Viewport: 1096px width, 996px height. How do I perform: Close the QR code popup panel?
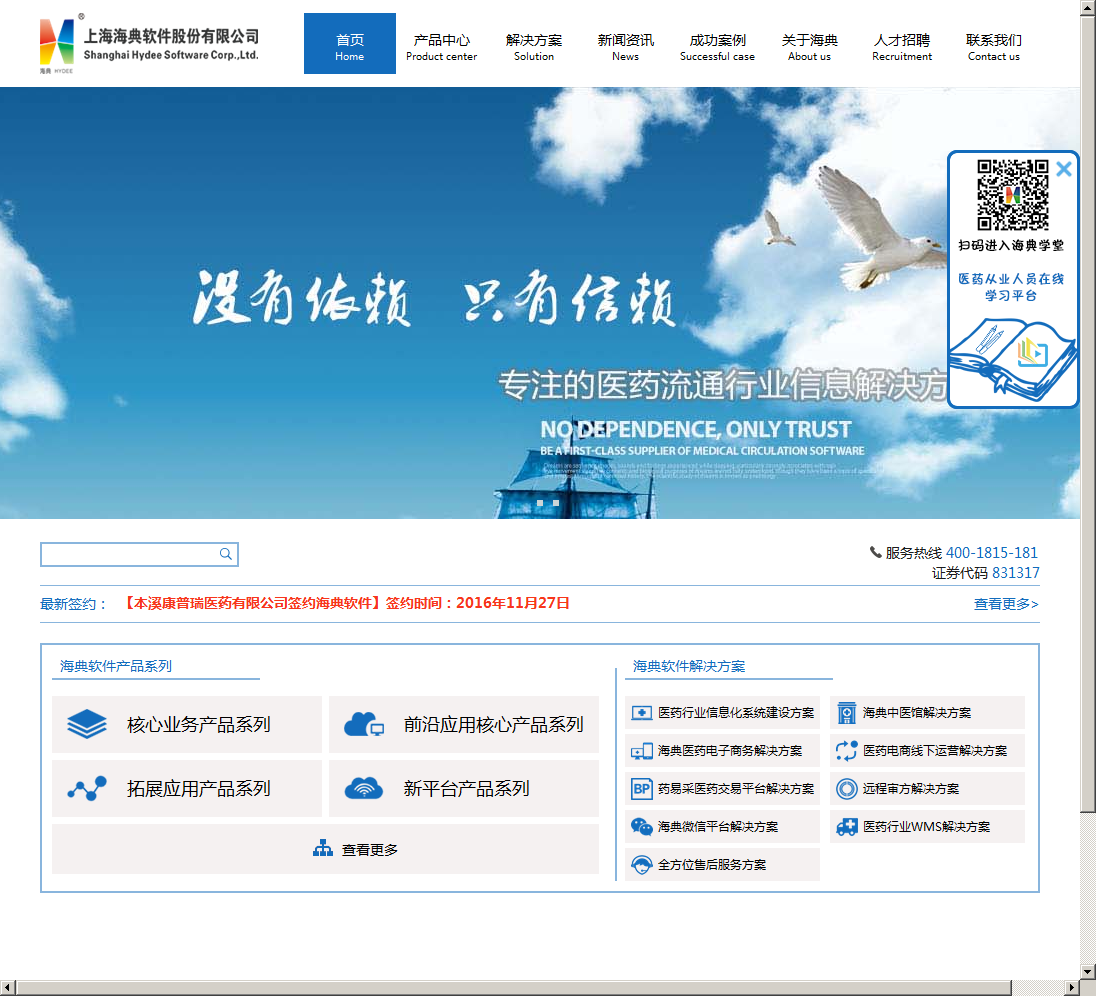[x=1064, y=169]
